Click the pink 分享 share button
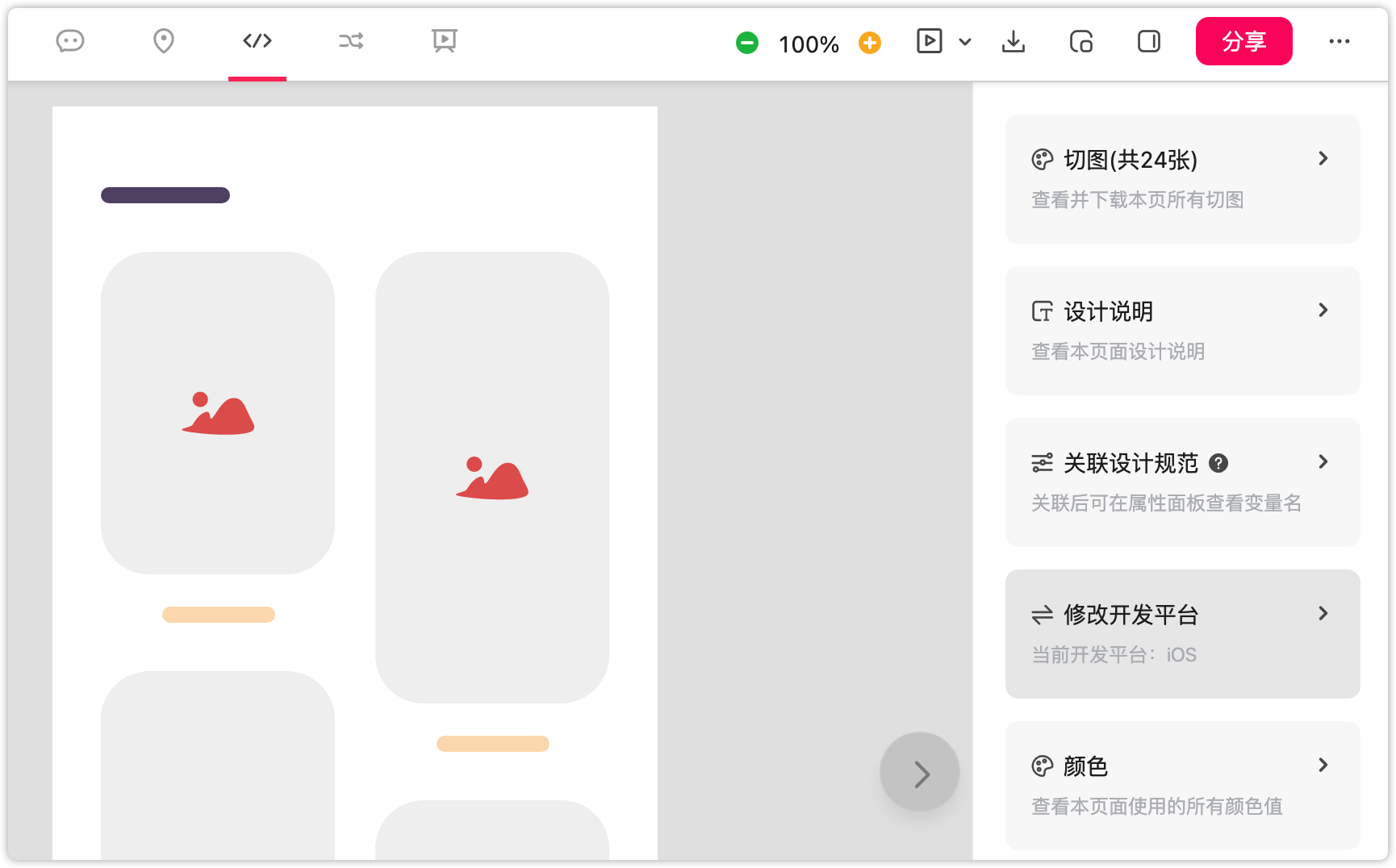The width and height of the screenshot is (1396, 868). tap(1243, 41)
